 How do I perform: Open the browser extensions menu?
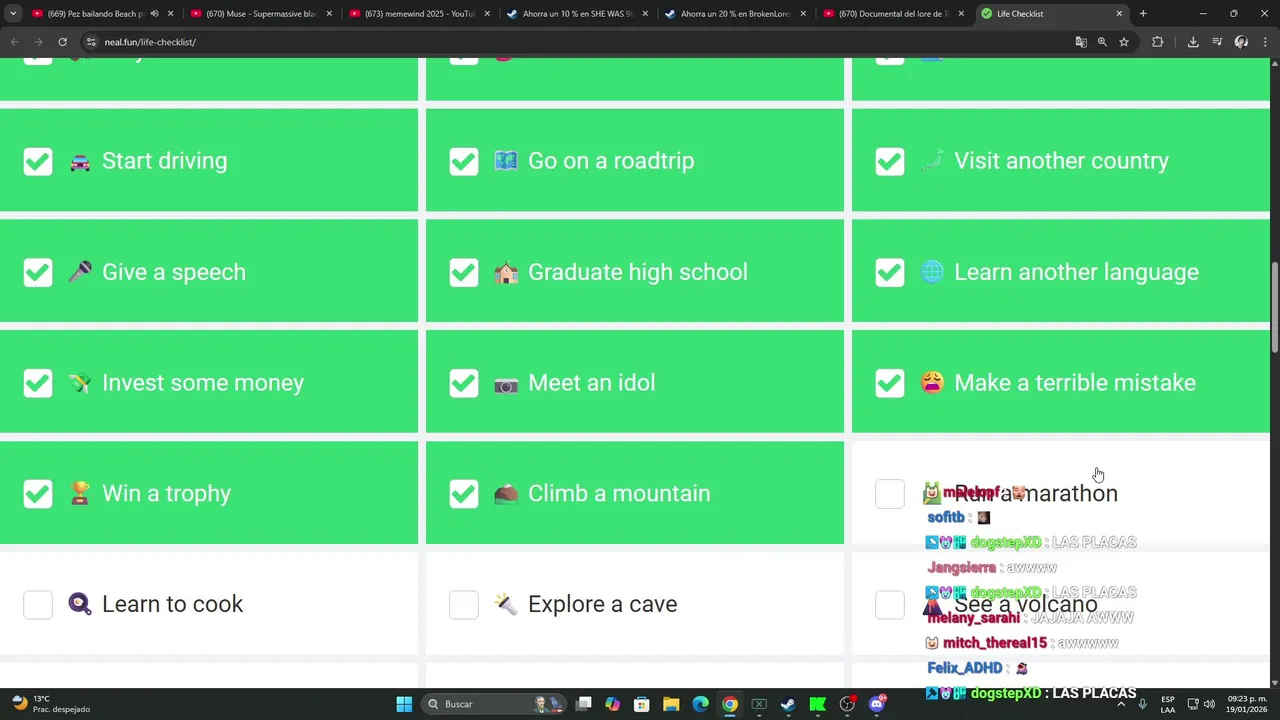pos(1158,42)
